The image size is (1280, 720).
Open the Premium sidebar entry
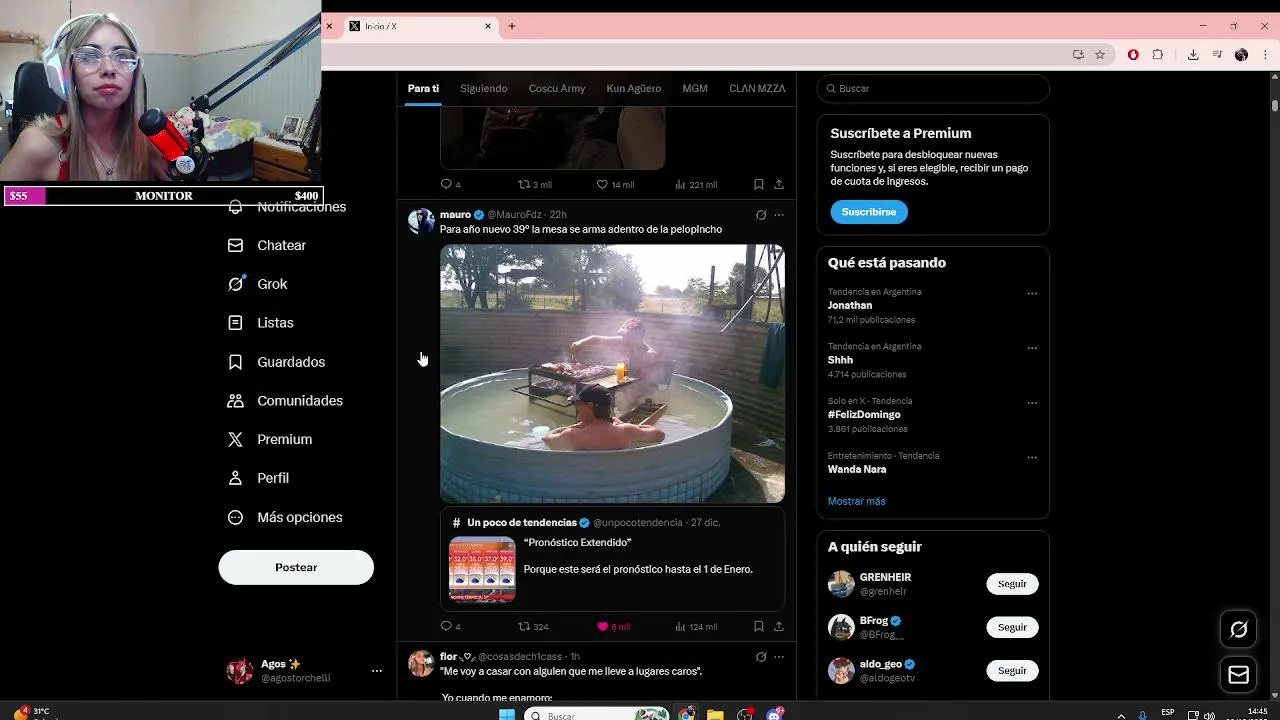click(270, 439)
